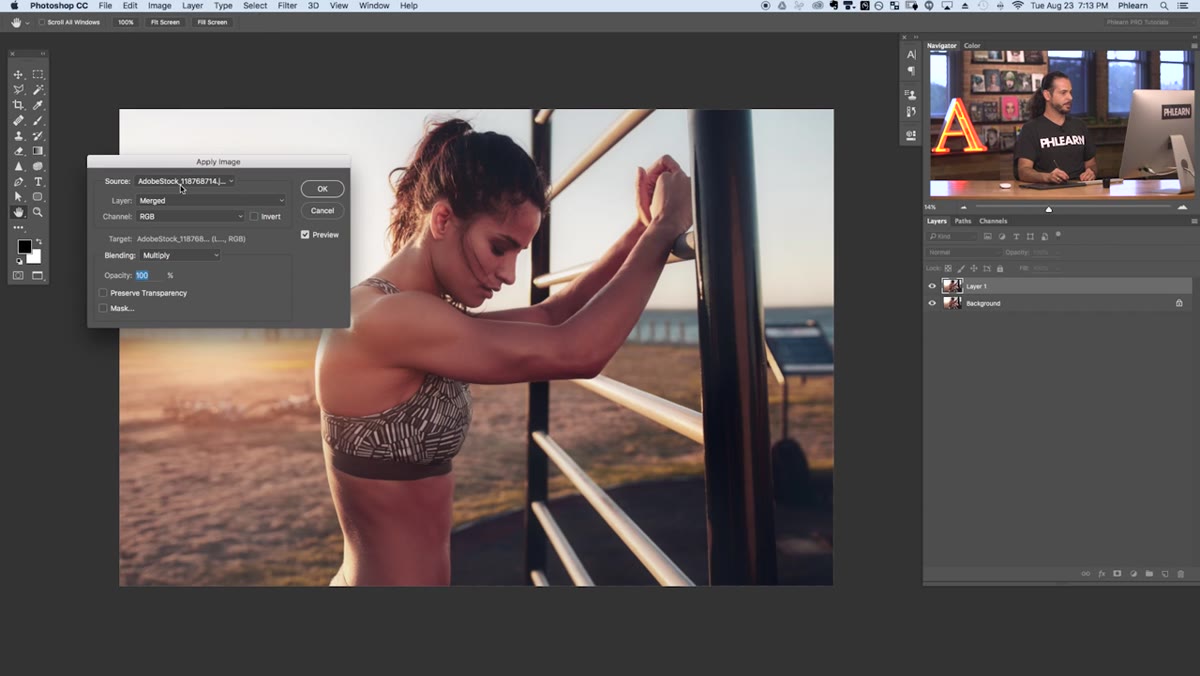Add a layer style with fx icon

(x=1102, y=574)
